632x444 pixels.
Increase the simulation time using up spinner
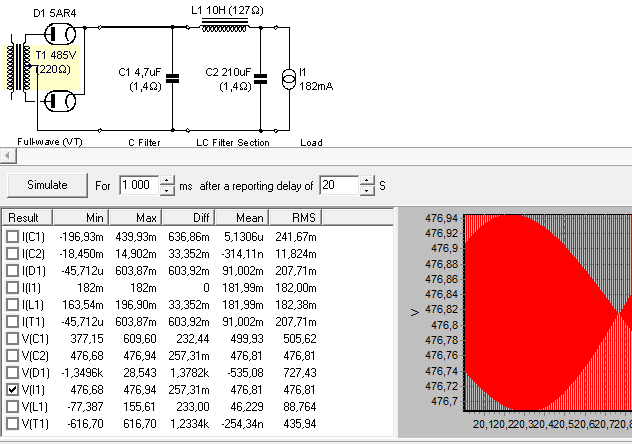point(167,180)
